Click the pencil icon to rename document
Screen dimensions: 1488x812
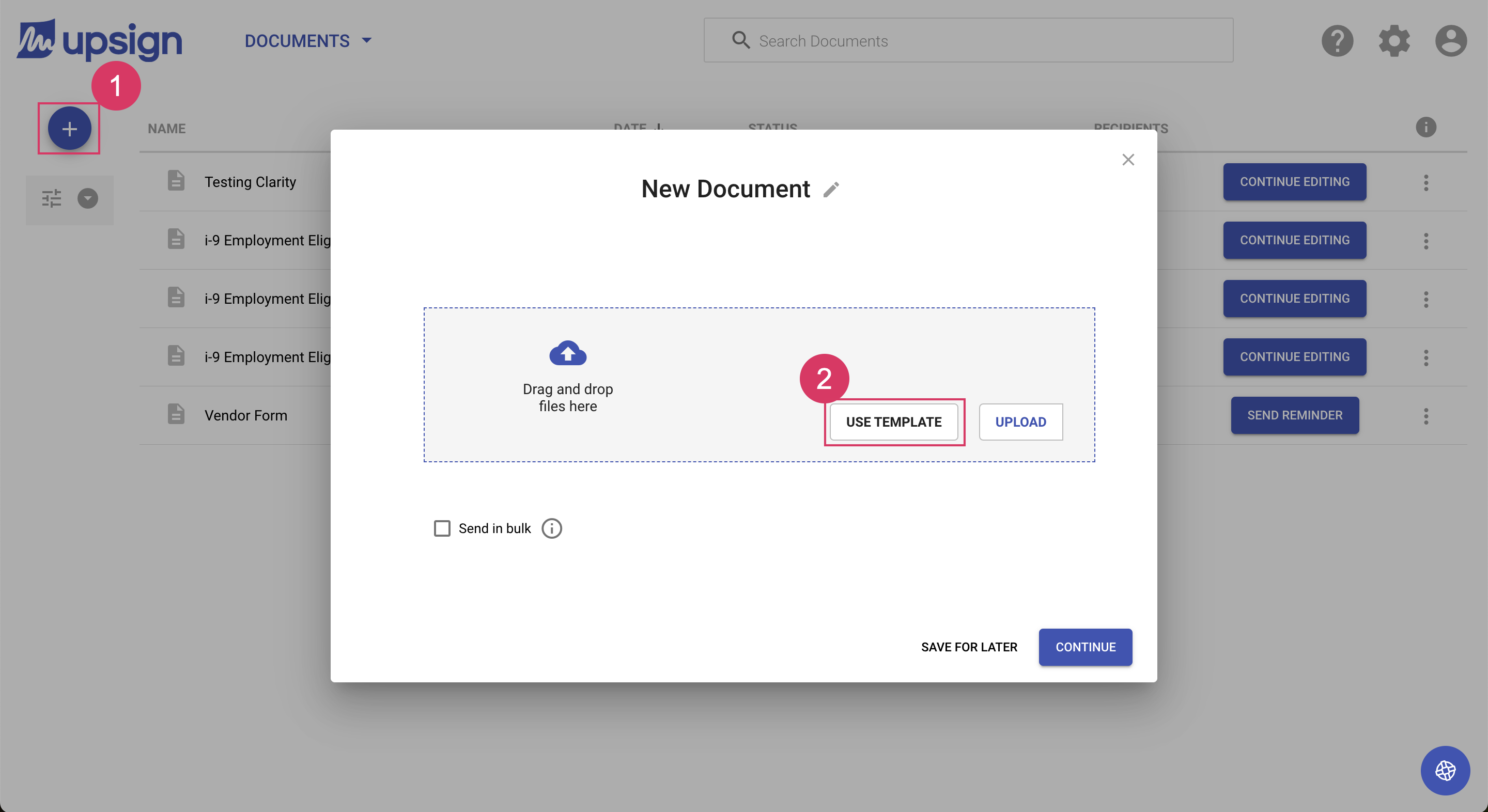coord(831,190)
